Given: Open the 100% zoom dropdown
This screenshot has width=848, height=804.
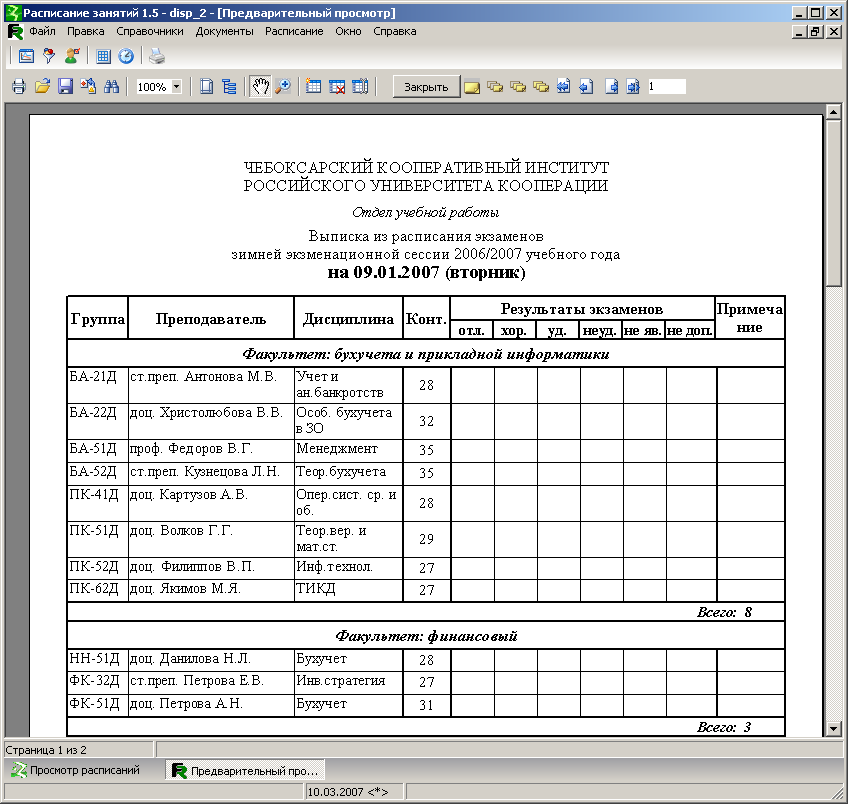Looking at the screenshot, I should [x=176, y=87].
